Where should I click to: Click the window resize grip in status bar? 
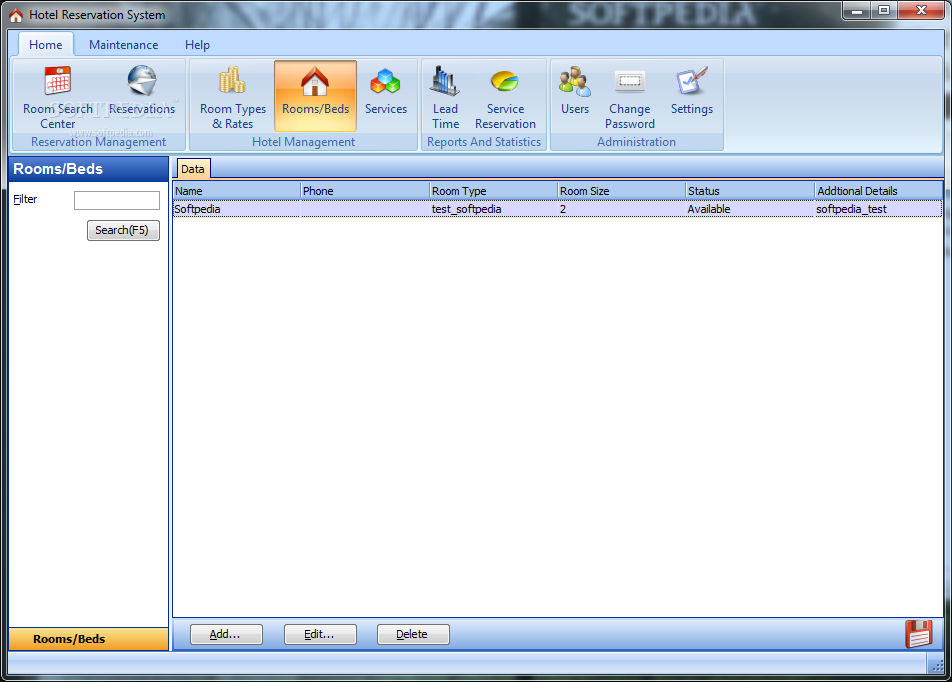pos(937,666)
